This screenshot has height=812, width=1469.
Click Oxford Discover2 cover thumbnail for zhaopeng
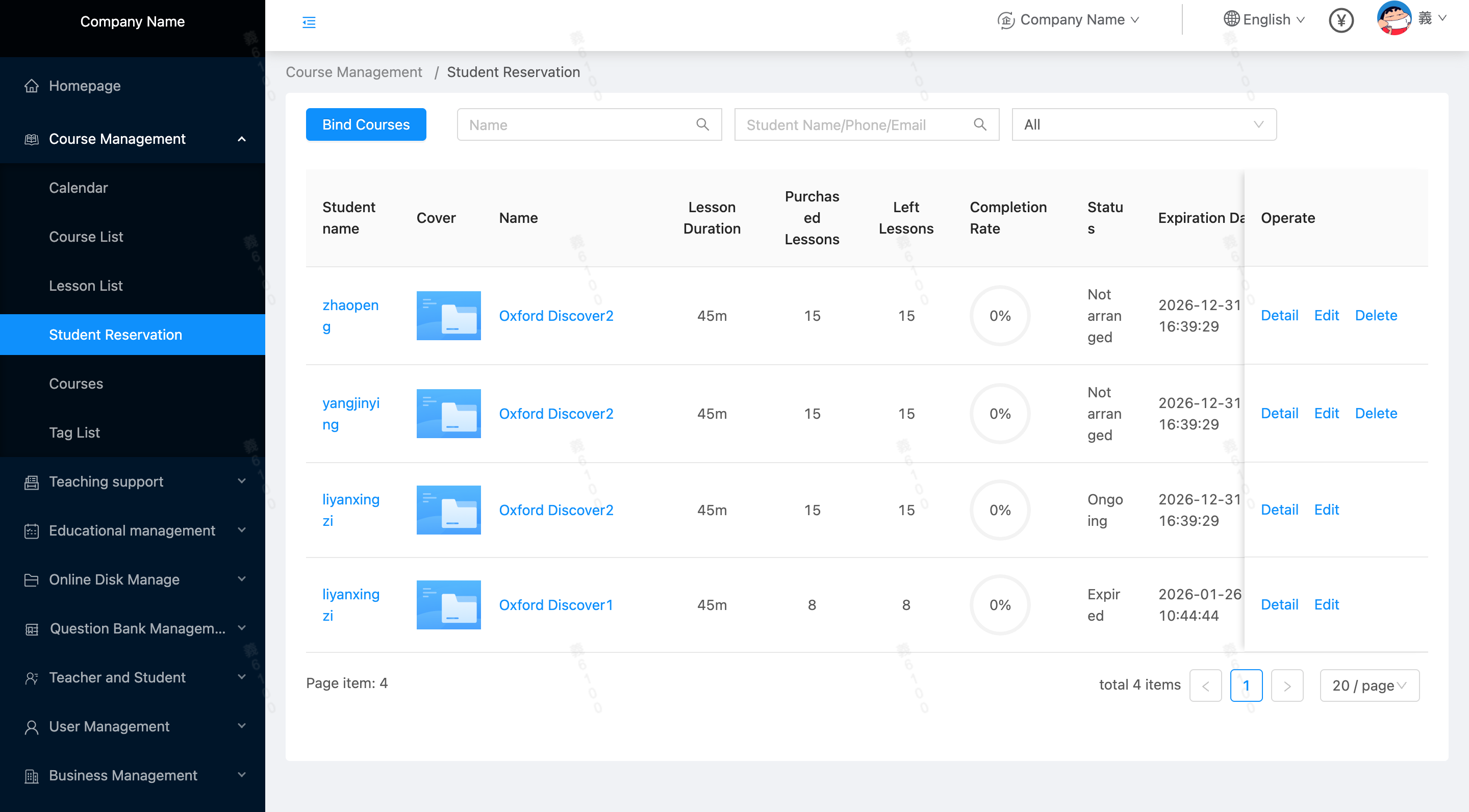(448, 315)
